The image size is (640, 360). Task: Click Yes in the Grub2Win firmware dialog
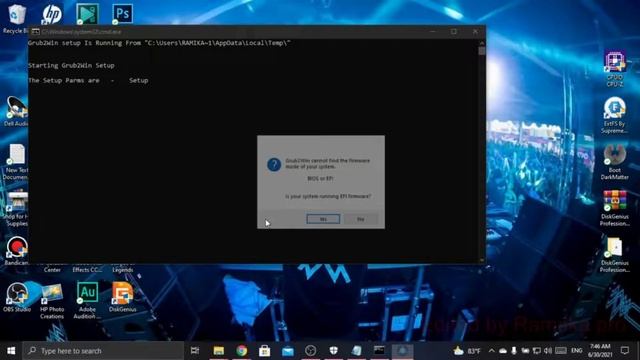point(323,219)
